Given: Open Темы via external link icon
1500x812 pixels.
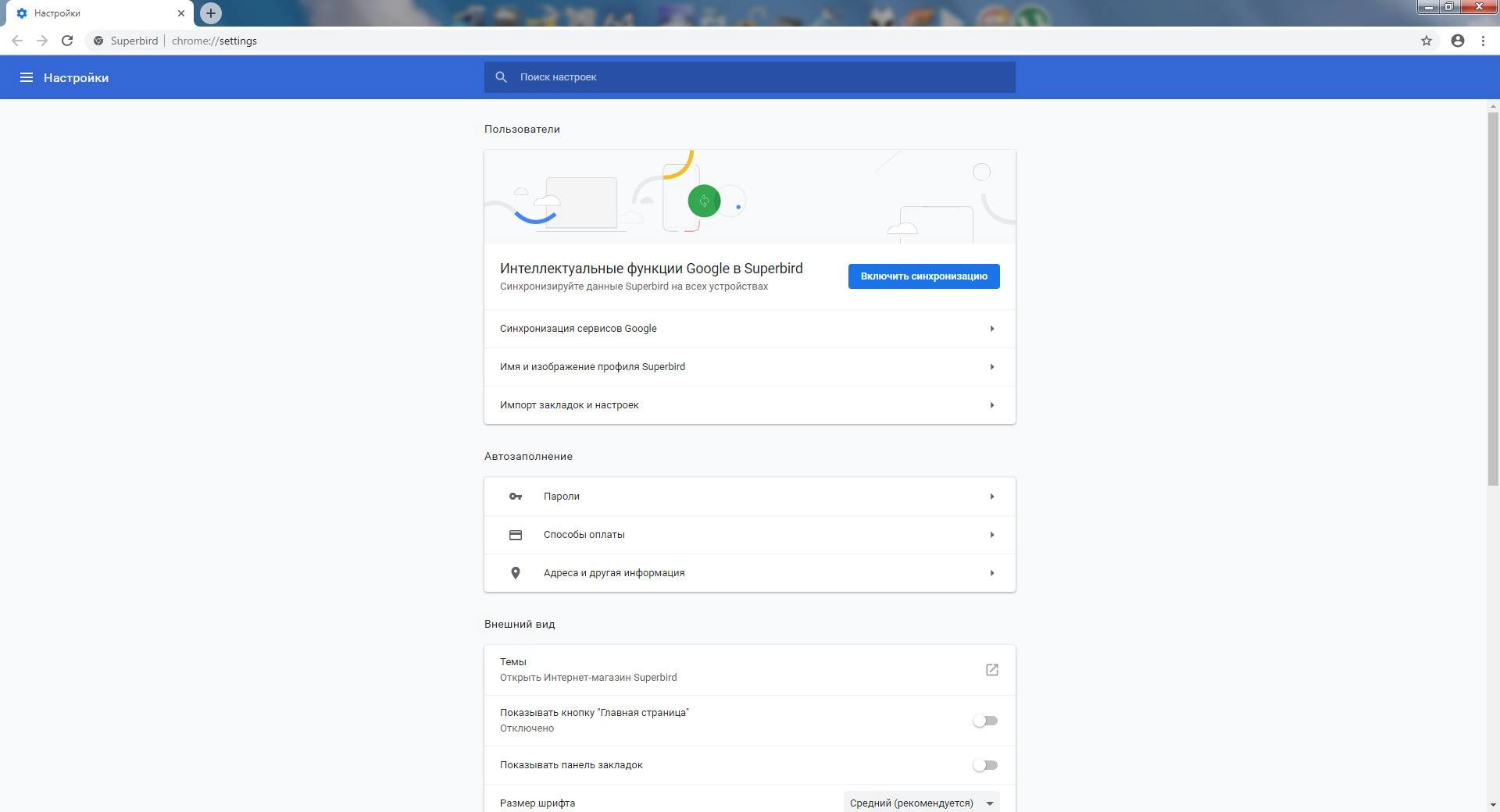Looking at the screenshot, I should [x=992, y=670].
